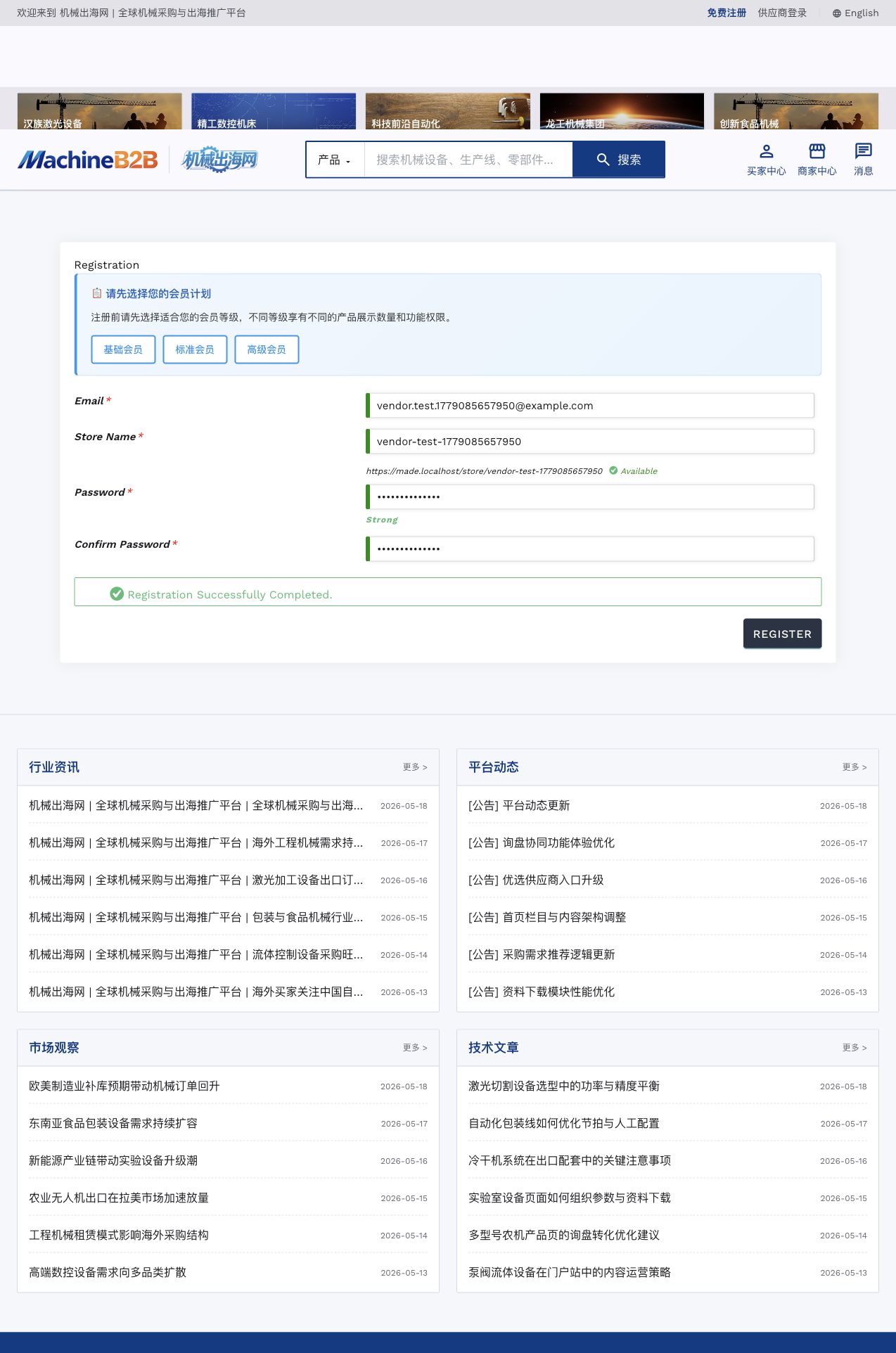Image resolution: width=896 pixels, height=1353 pixels.
Task: Open announcement 采购需求推荐逻辑更新
Action: pyautogui.click(x=542, y=954)
